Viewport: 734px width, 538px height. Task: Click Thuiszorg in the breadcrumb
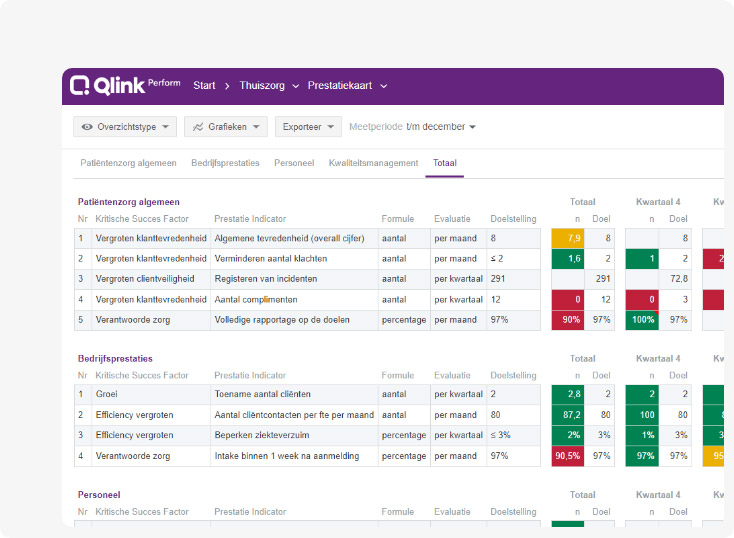[262, 86]
